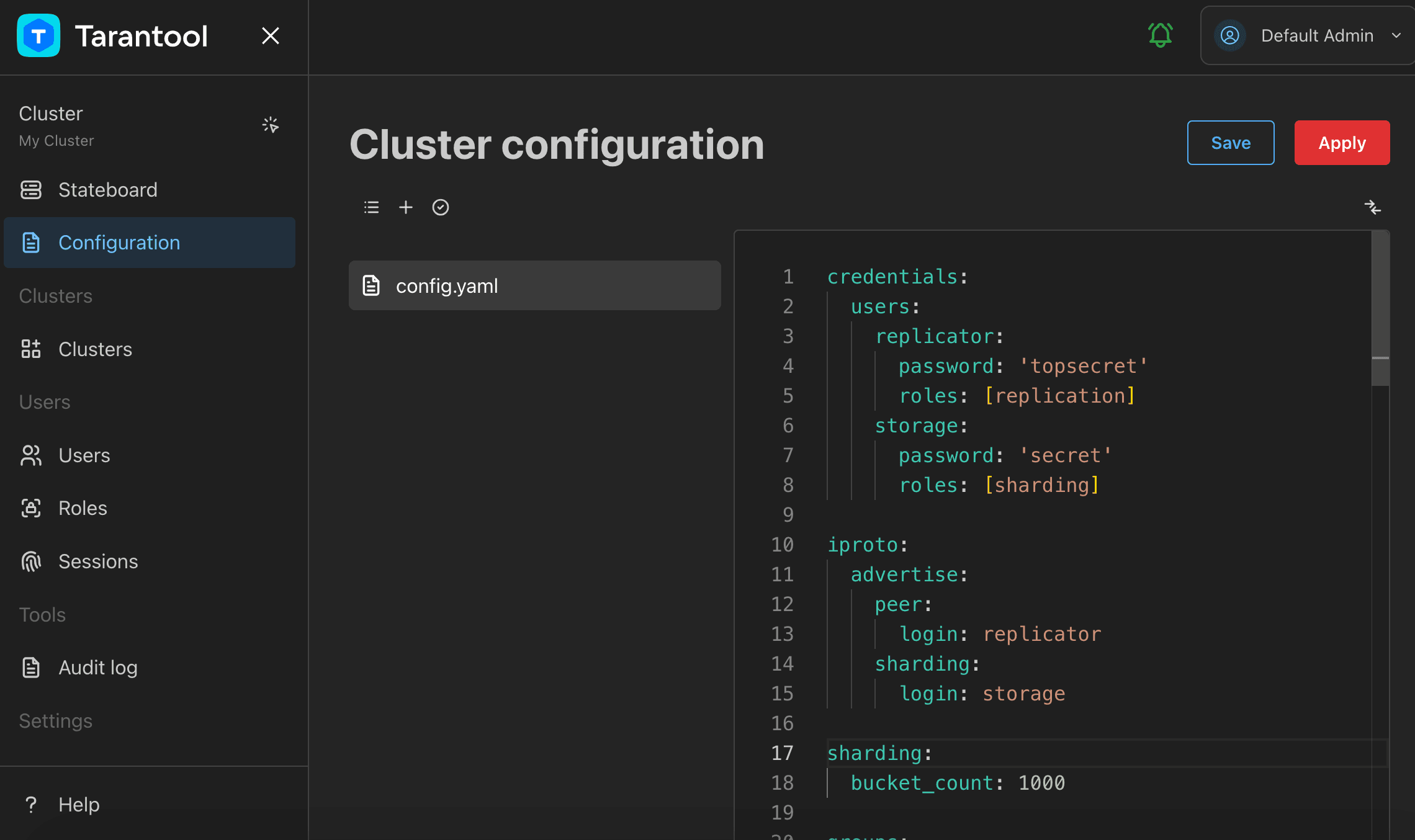Click the 'credentials:' line in editor

click(897, 277)
